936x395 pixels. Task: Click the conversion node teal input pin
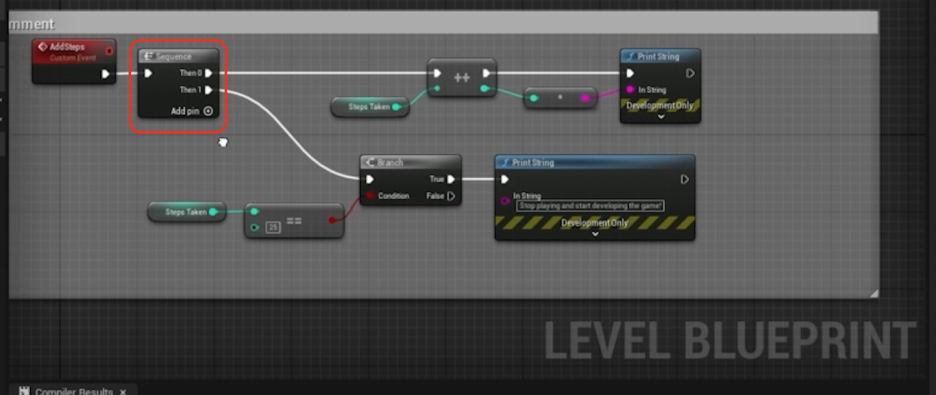(x=534, y=98)
